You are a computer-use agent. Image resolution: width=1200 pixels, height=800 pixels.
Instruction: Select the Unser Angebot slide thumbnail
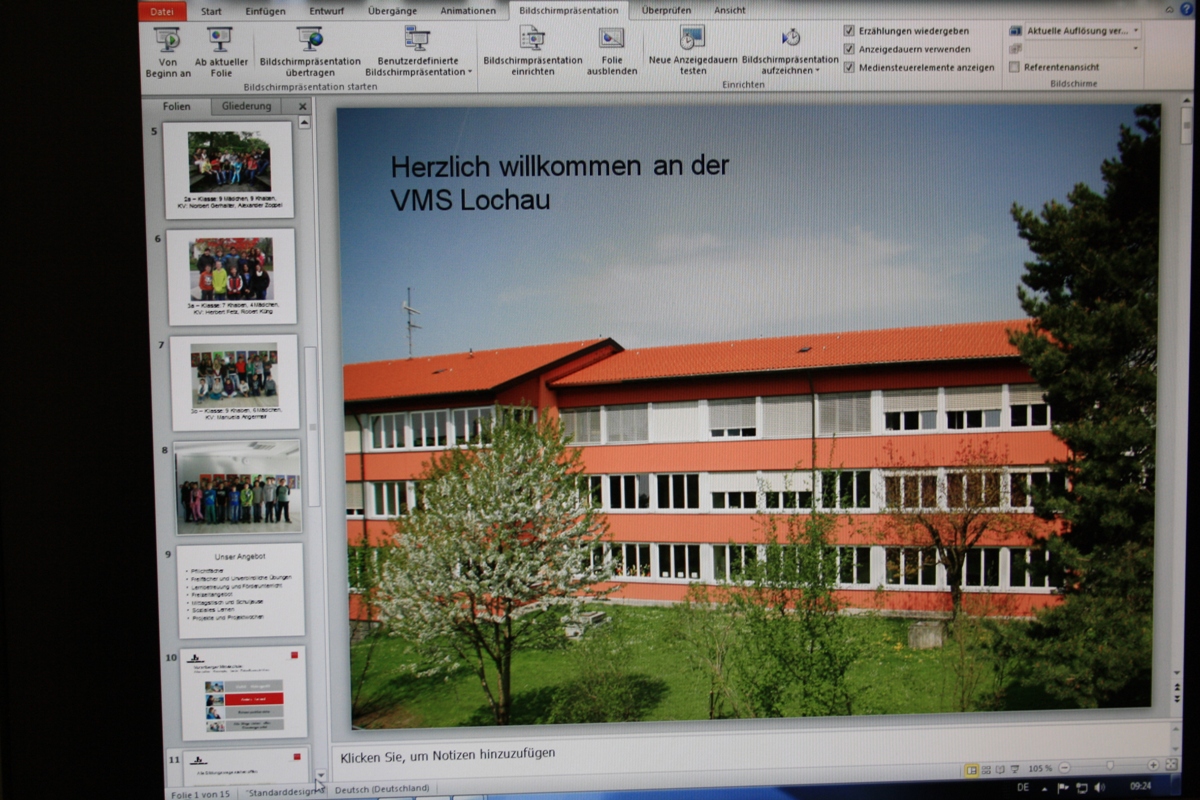click(x=240, y=590)
